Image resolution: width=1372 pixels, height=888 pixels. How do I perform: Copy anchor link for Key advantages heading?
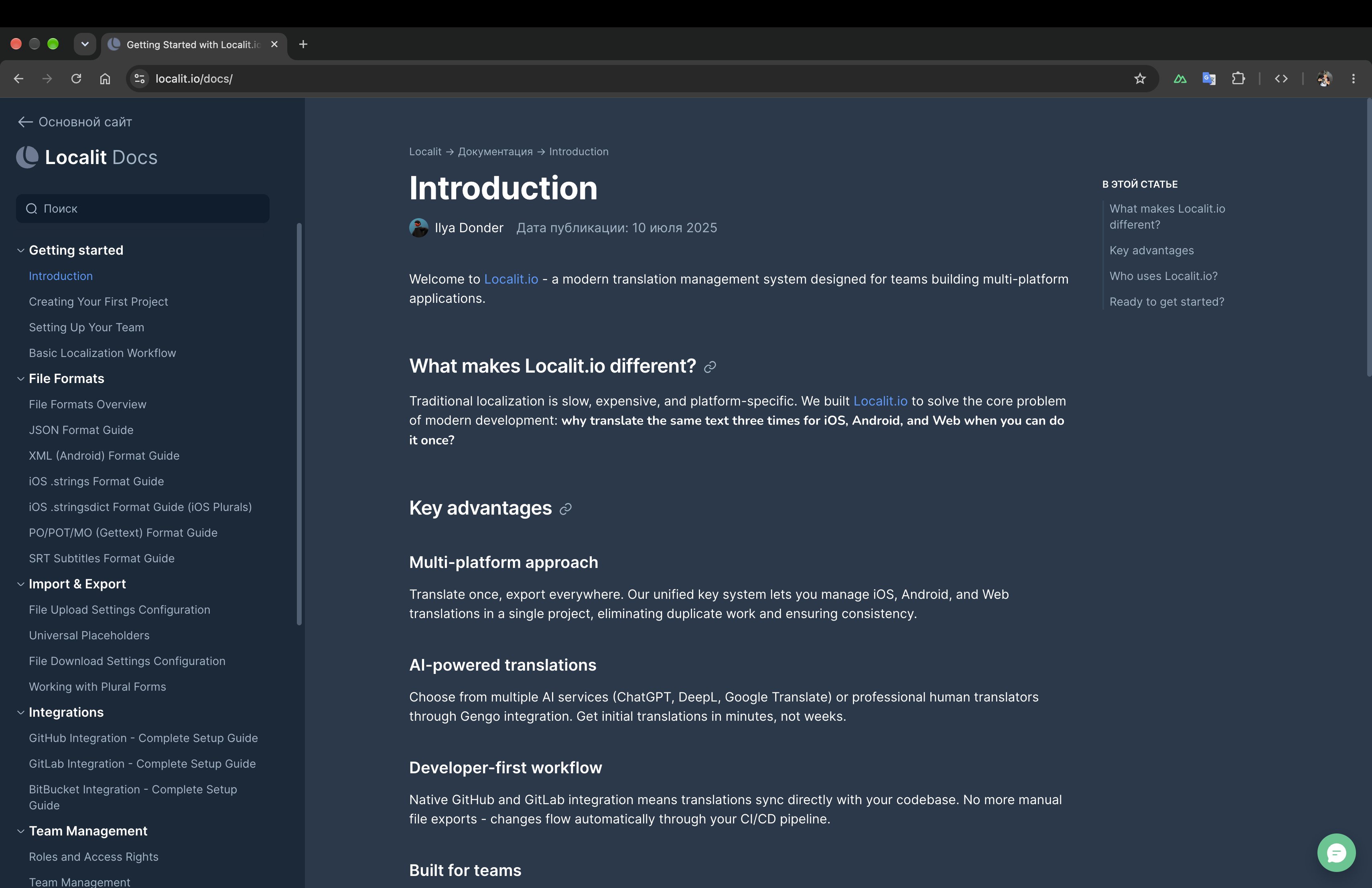tap(566, 509)
